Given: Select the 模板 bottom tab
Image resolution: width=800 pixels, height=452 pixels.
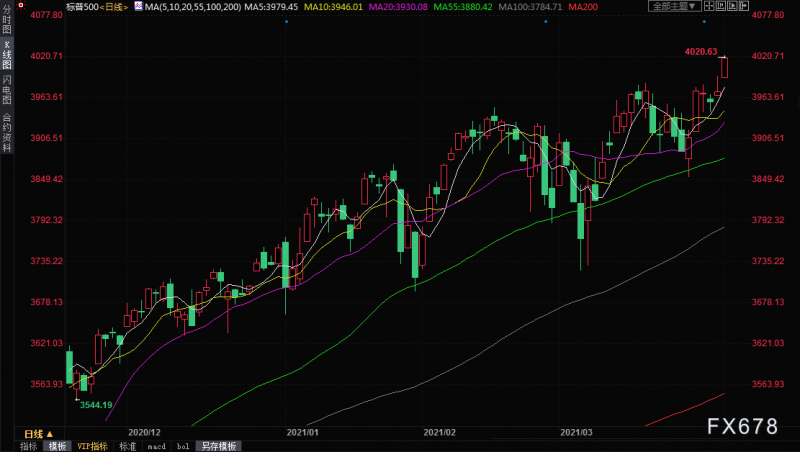Looking at the screenshot, I should point(58,446).
